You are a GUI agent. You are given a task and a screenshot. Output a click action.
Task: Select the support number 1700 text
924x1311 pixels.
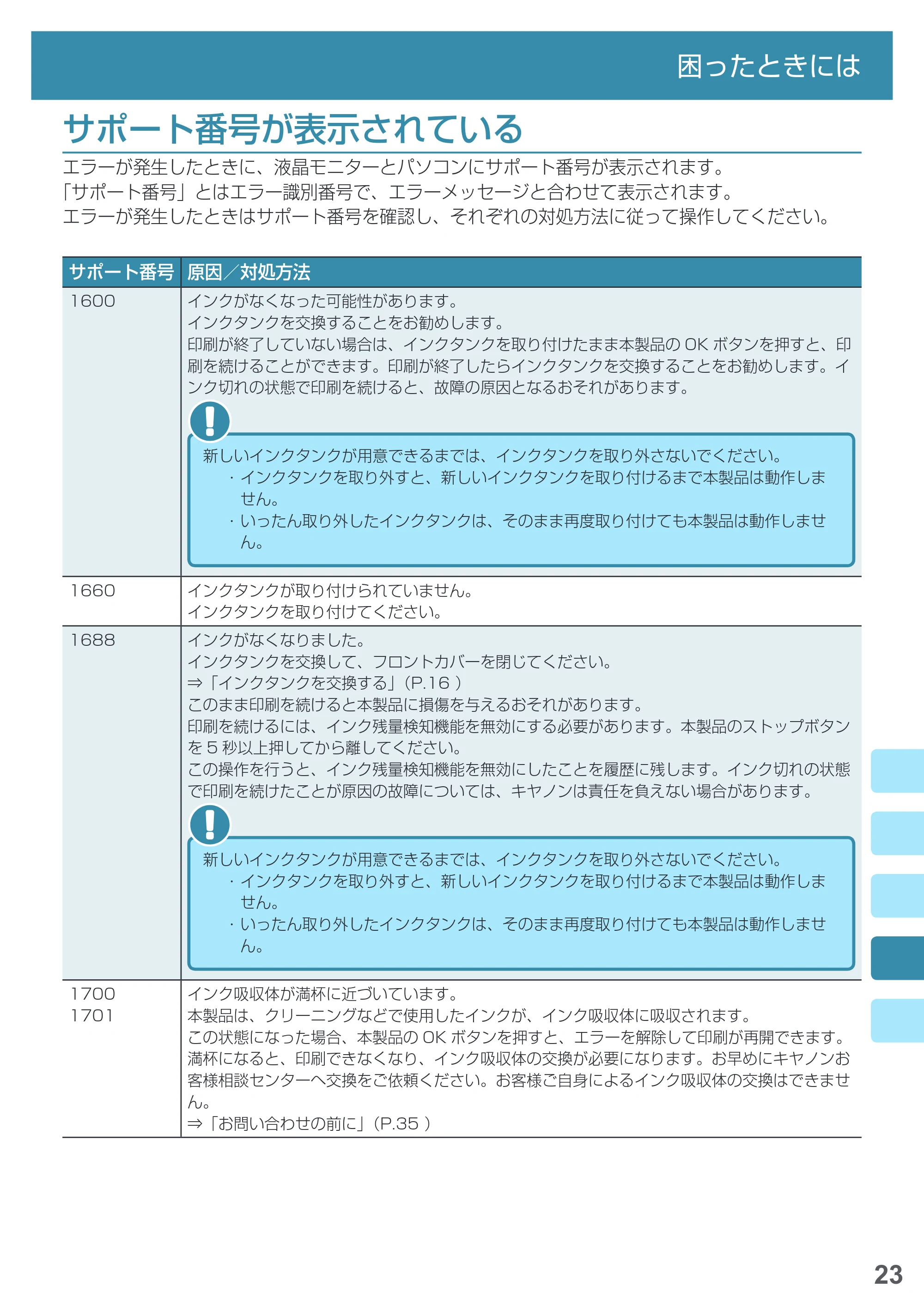(92, 994)
